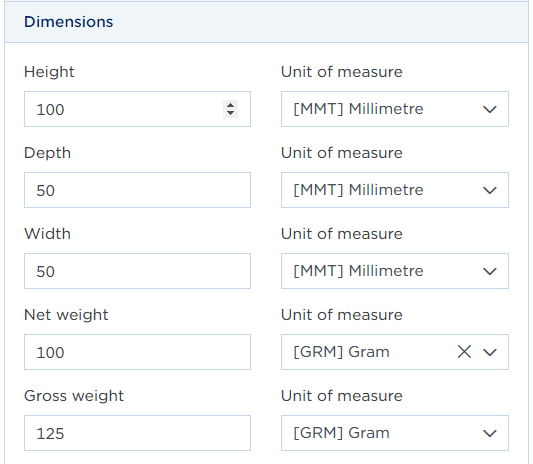The image size is (533, 464).
Task: Expand the Net weight unit chevron arrow
Action: pos(490,352)
